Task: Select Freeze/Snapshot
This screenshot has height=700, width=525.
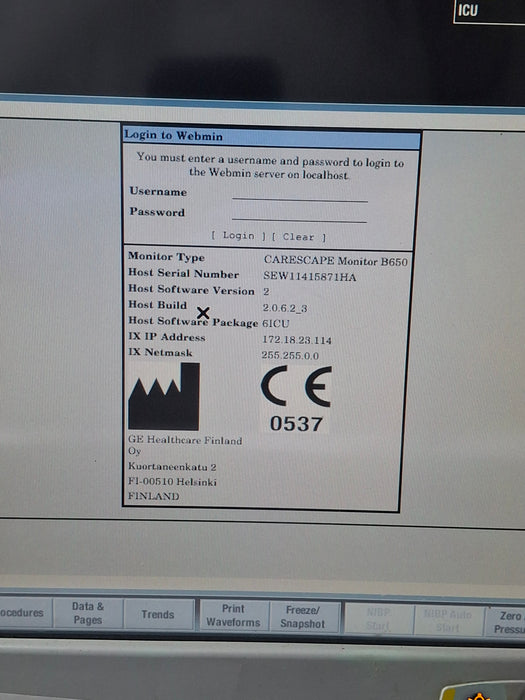Action: 303,617
